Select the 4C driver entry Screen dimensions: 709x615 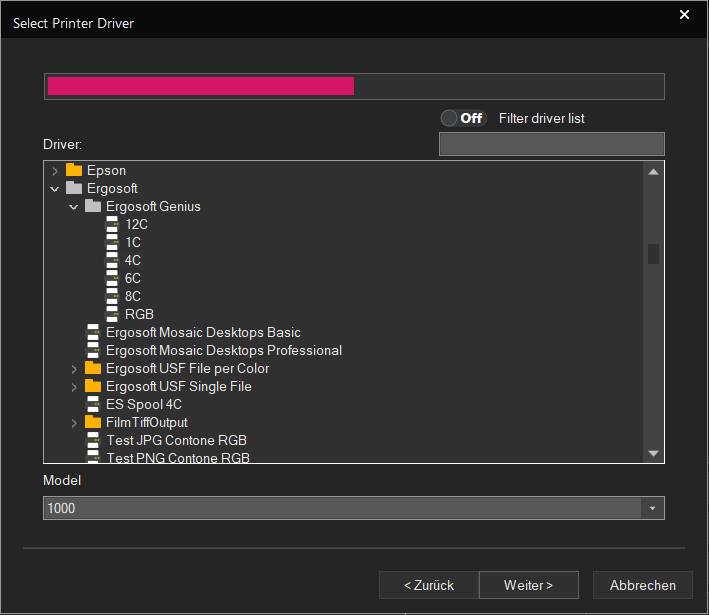tap(133, 260)
